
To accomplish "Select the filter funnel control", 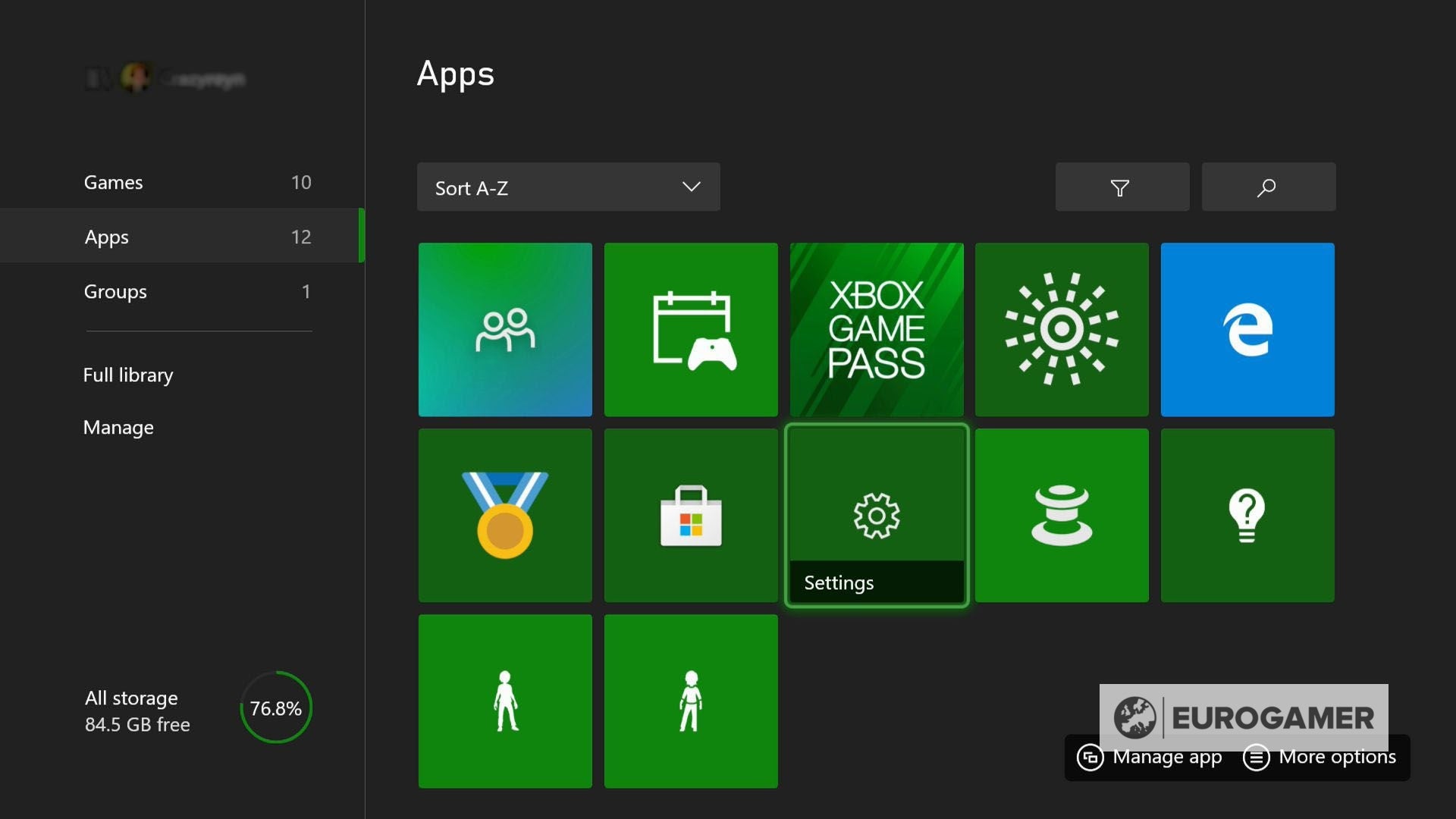I will (x=1122, y=187).
